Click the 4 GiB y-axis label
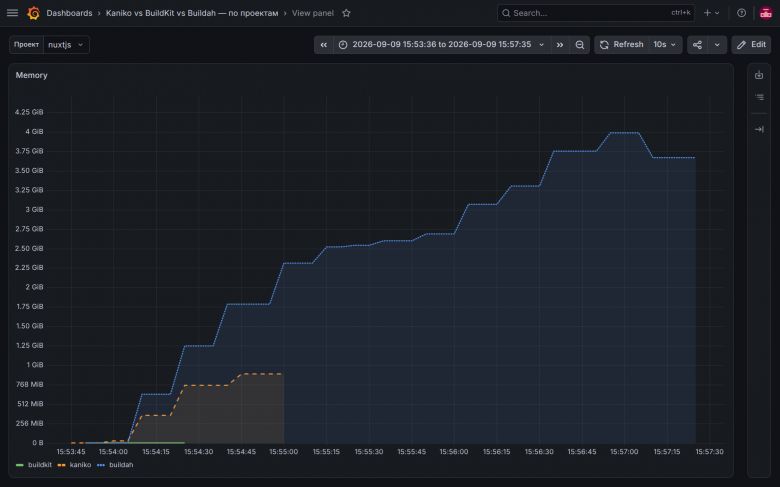Screen dimensions: 780x487 34,132
